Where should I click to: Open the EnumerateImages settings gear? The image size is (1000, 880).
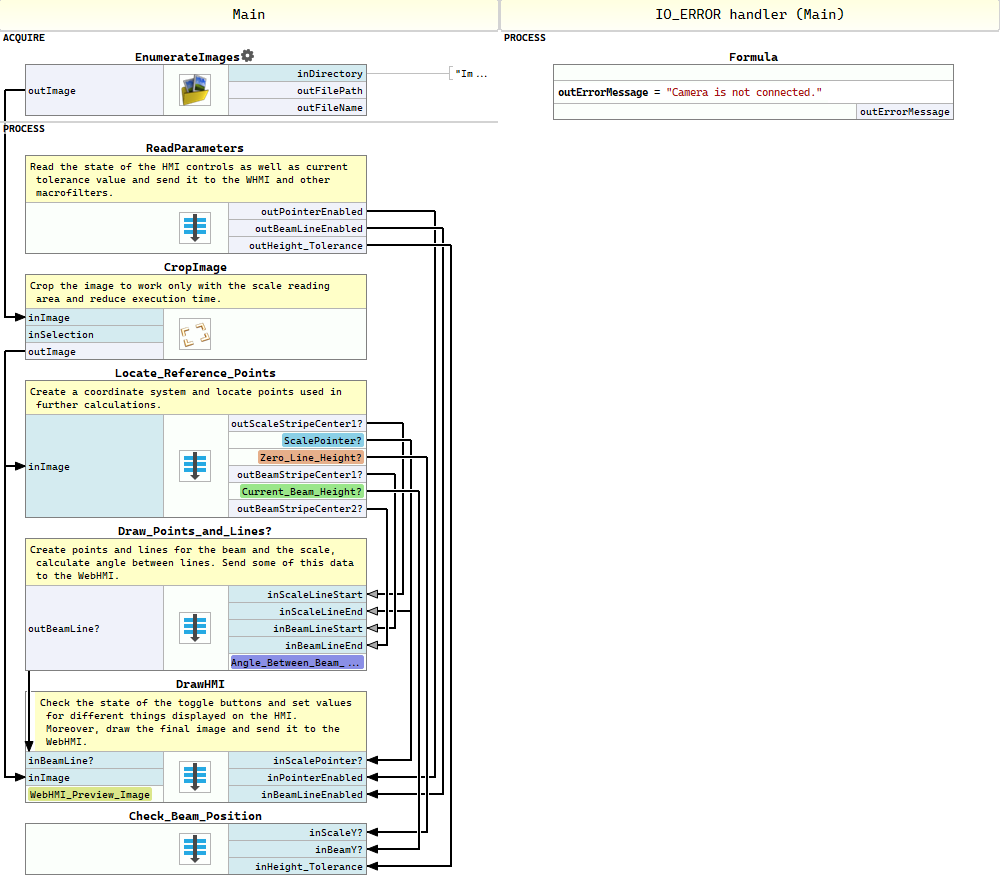coord(248,56)
